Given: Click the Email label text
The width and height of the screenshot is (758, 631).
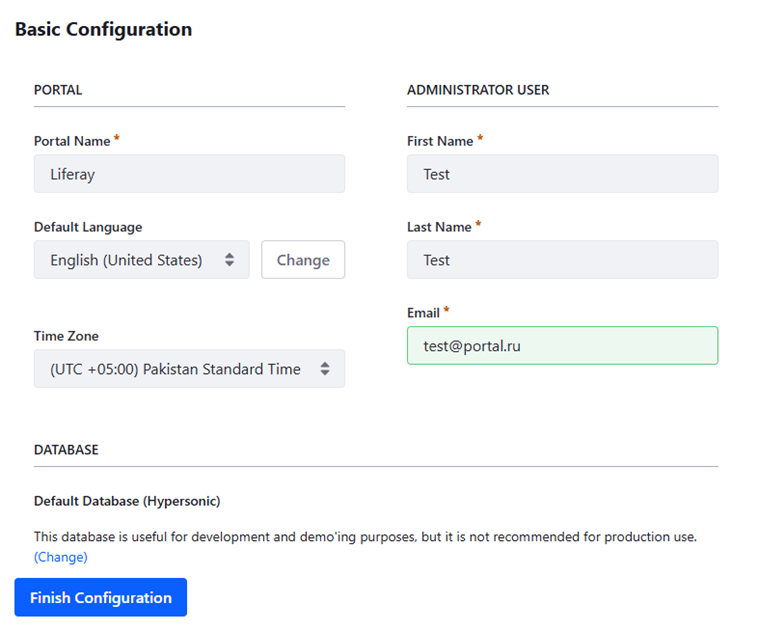Looking at the screenshot, I should point(423,313).
